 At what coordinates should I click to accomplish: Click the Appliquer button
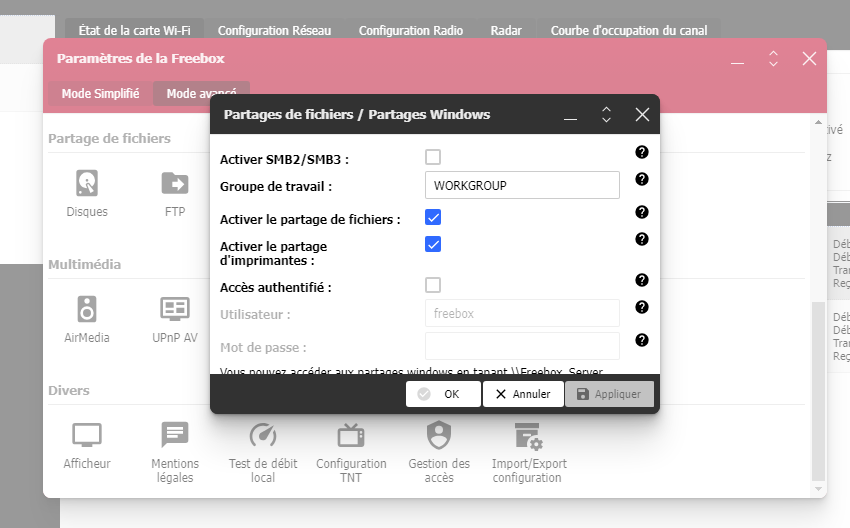coord(609,394)
